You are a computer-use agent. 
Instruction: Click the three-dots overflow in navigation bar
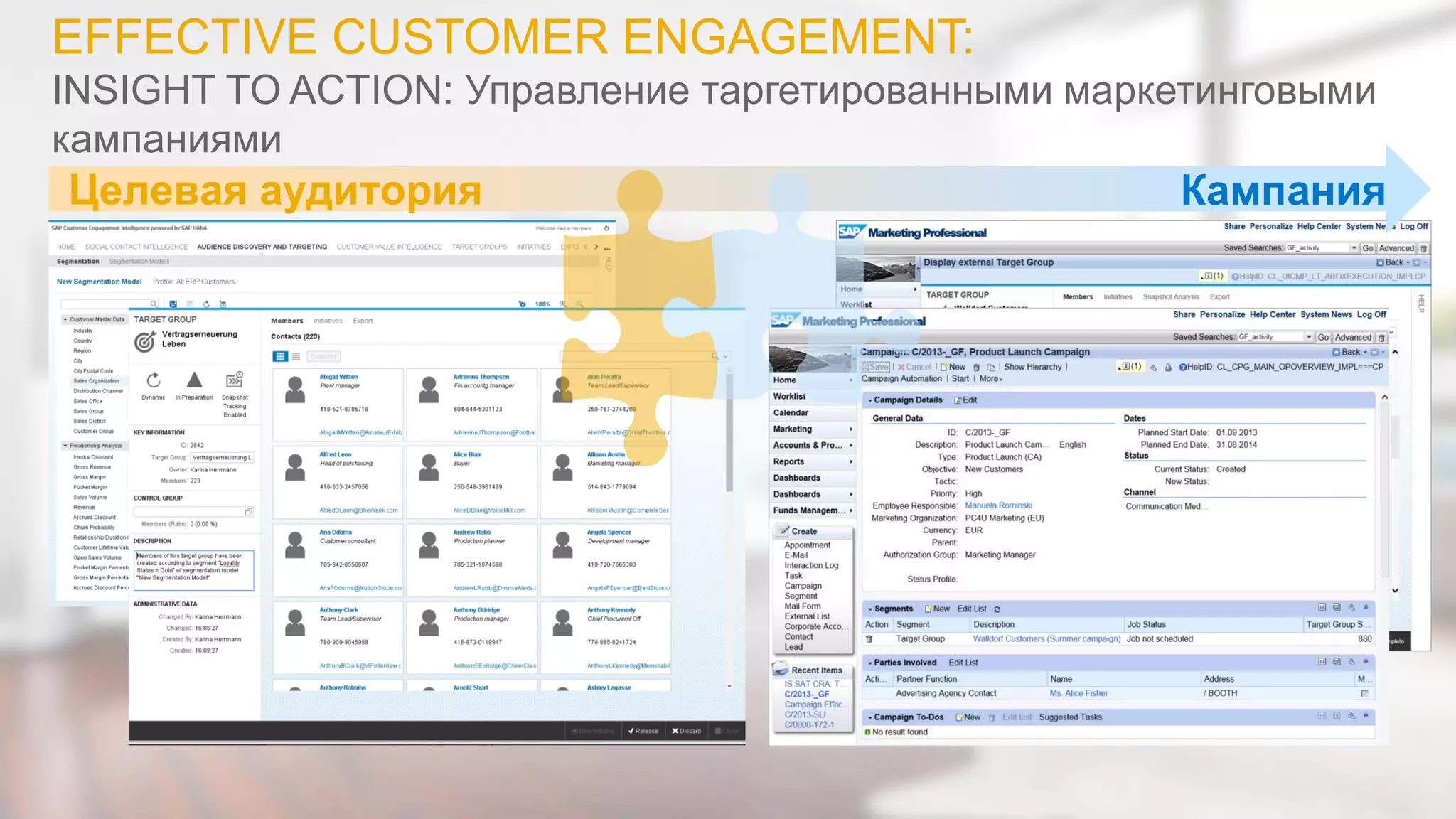607,247
